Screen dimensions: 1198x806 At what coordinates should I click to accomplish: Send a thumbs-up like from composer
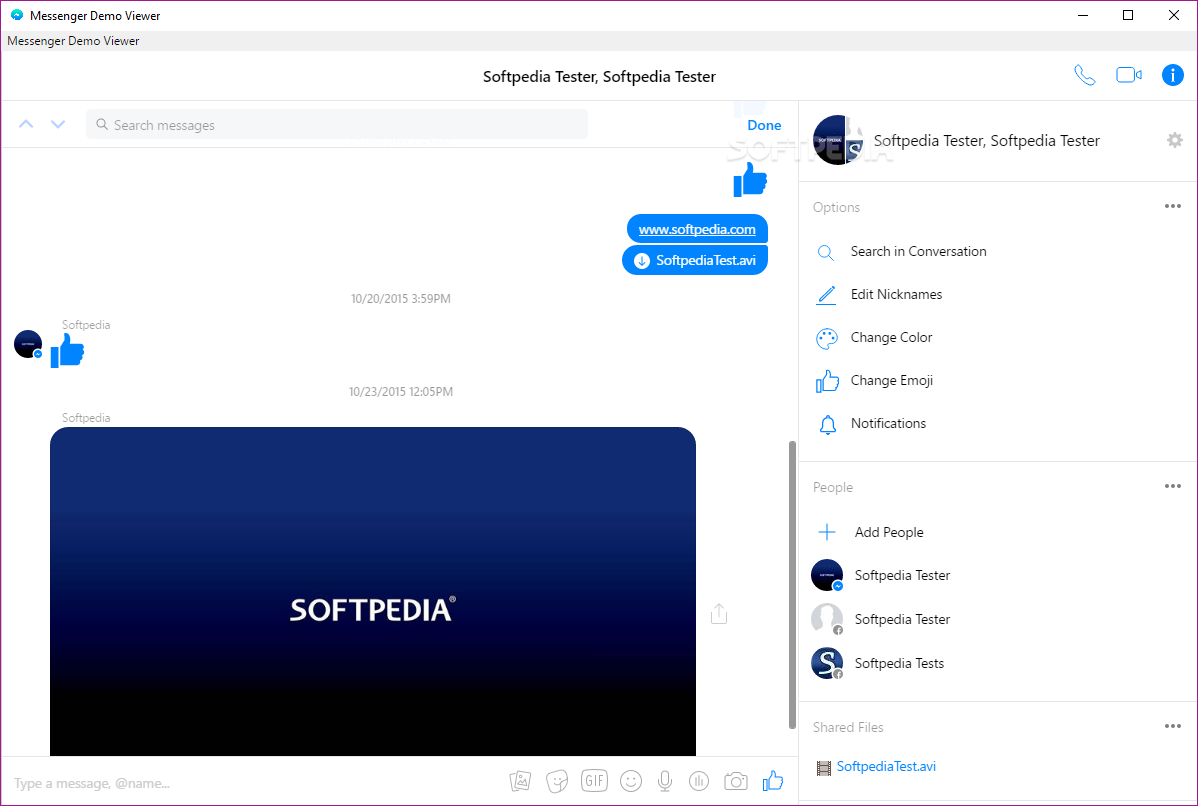(x=772, y=780)
